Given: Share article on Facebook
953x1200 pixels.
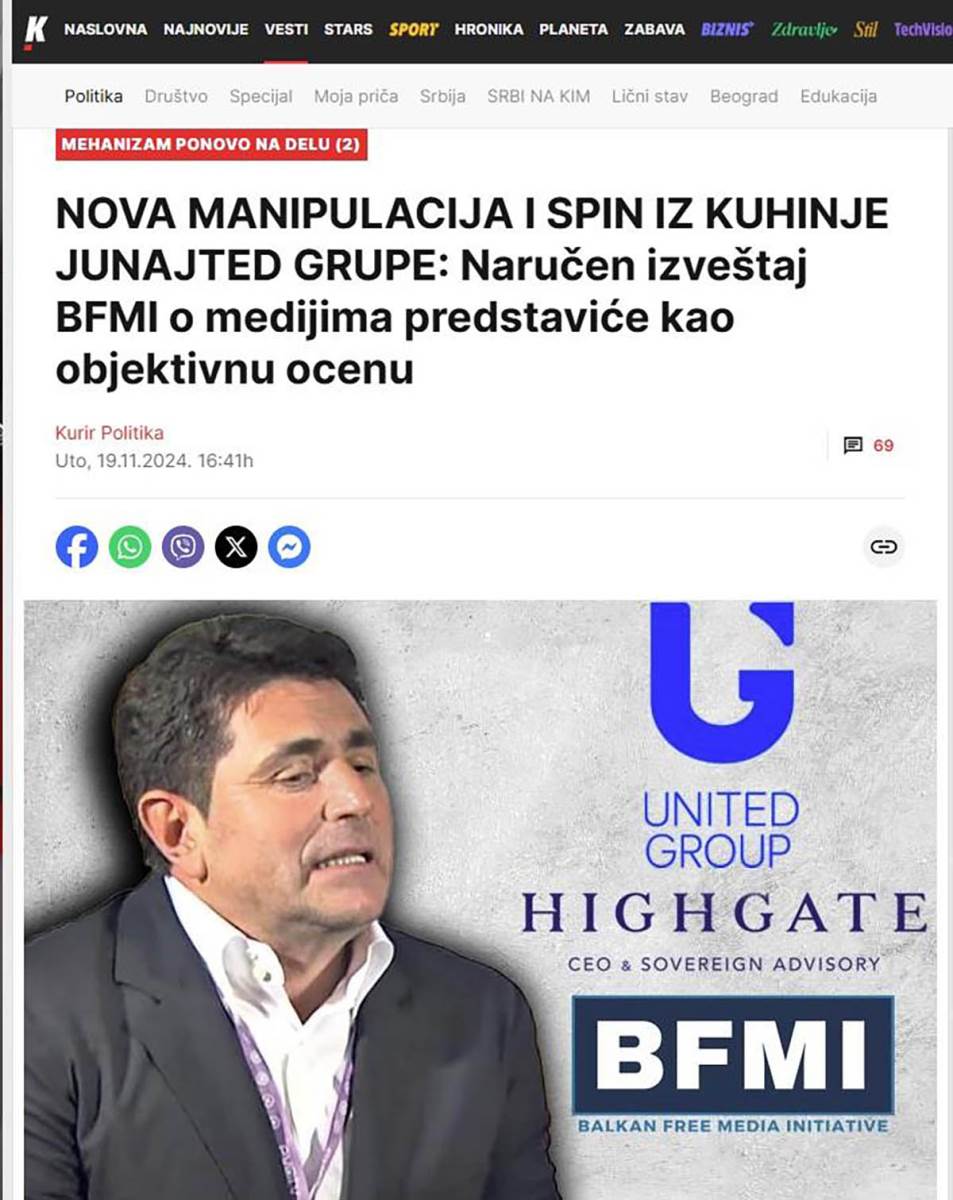Looking at the screenshot, I should (x=77, y=547).
